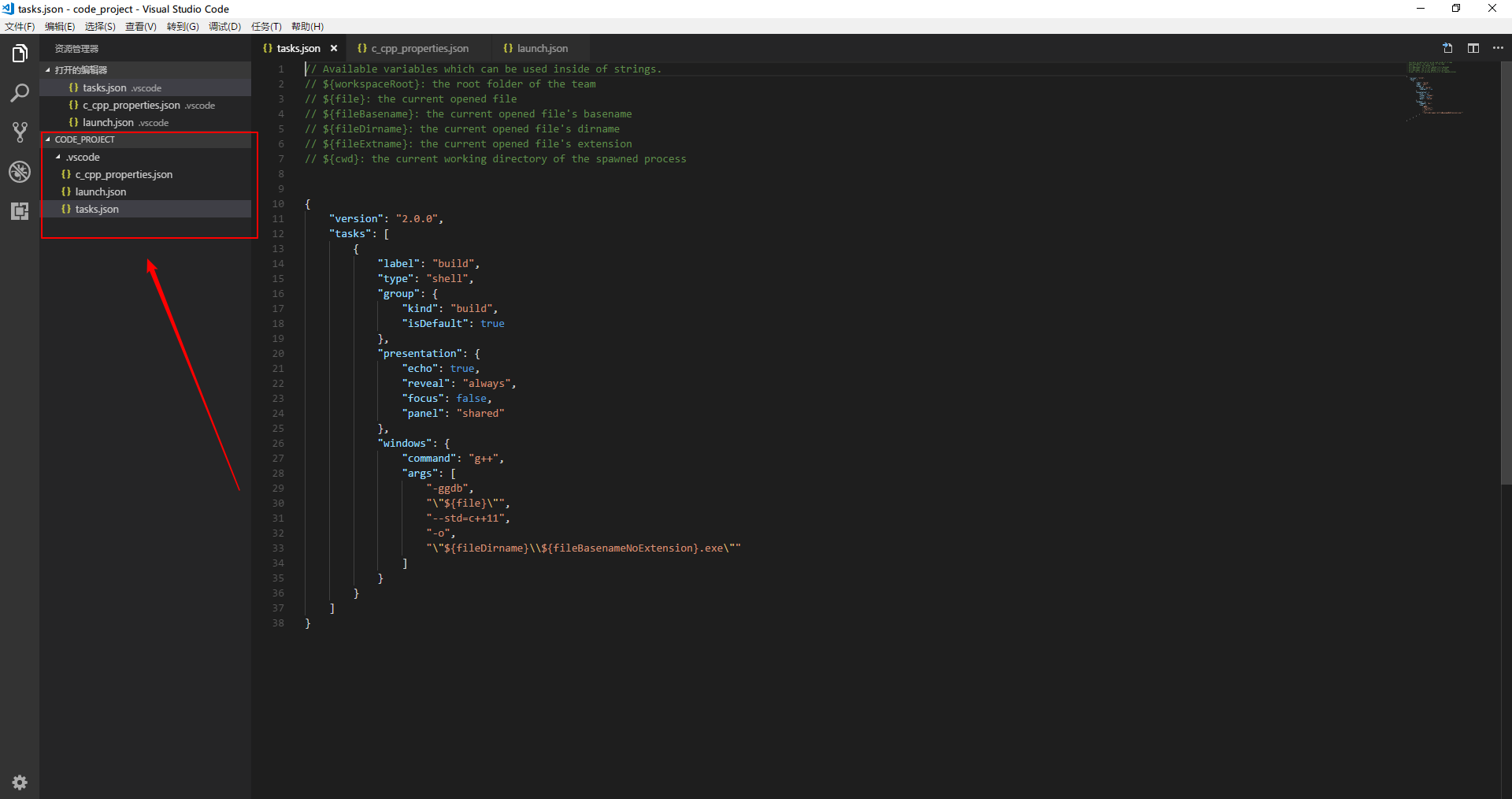
Task: Open the Manage gear icon
Action: [20, 782]
